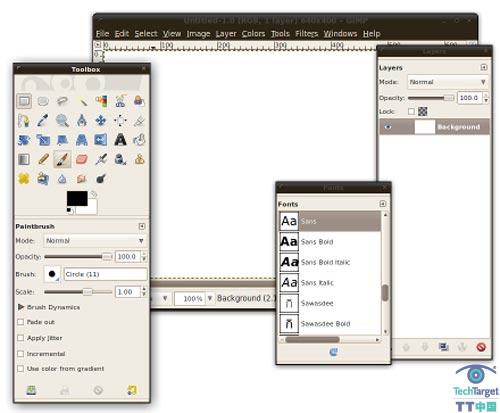This screenshot has width=500, height=413.
Task: Select the Clone stamp tool
Action: [x=139, y=160]
